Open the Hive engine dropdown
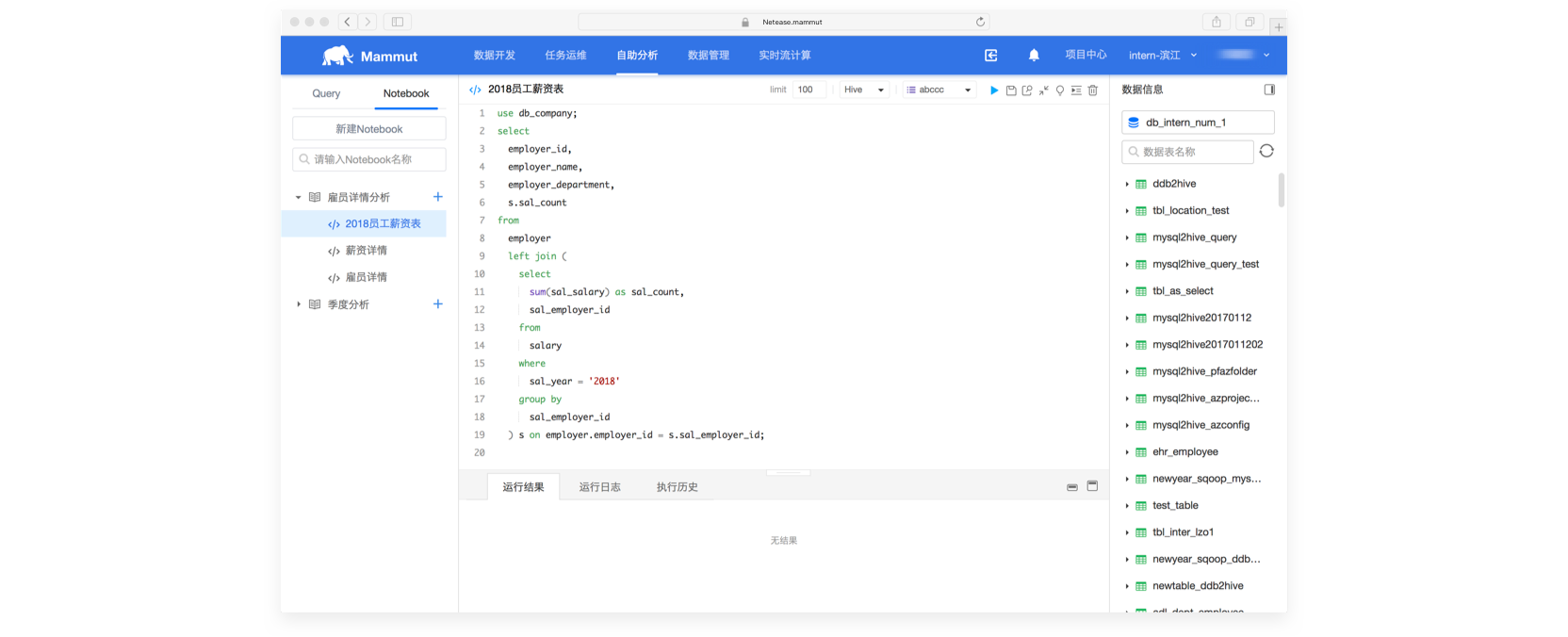The image size is (1568, 637). point(864,90)
